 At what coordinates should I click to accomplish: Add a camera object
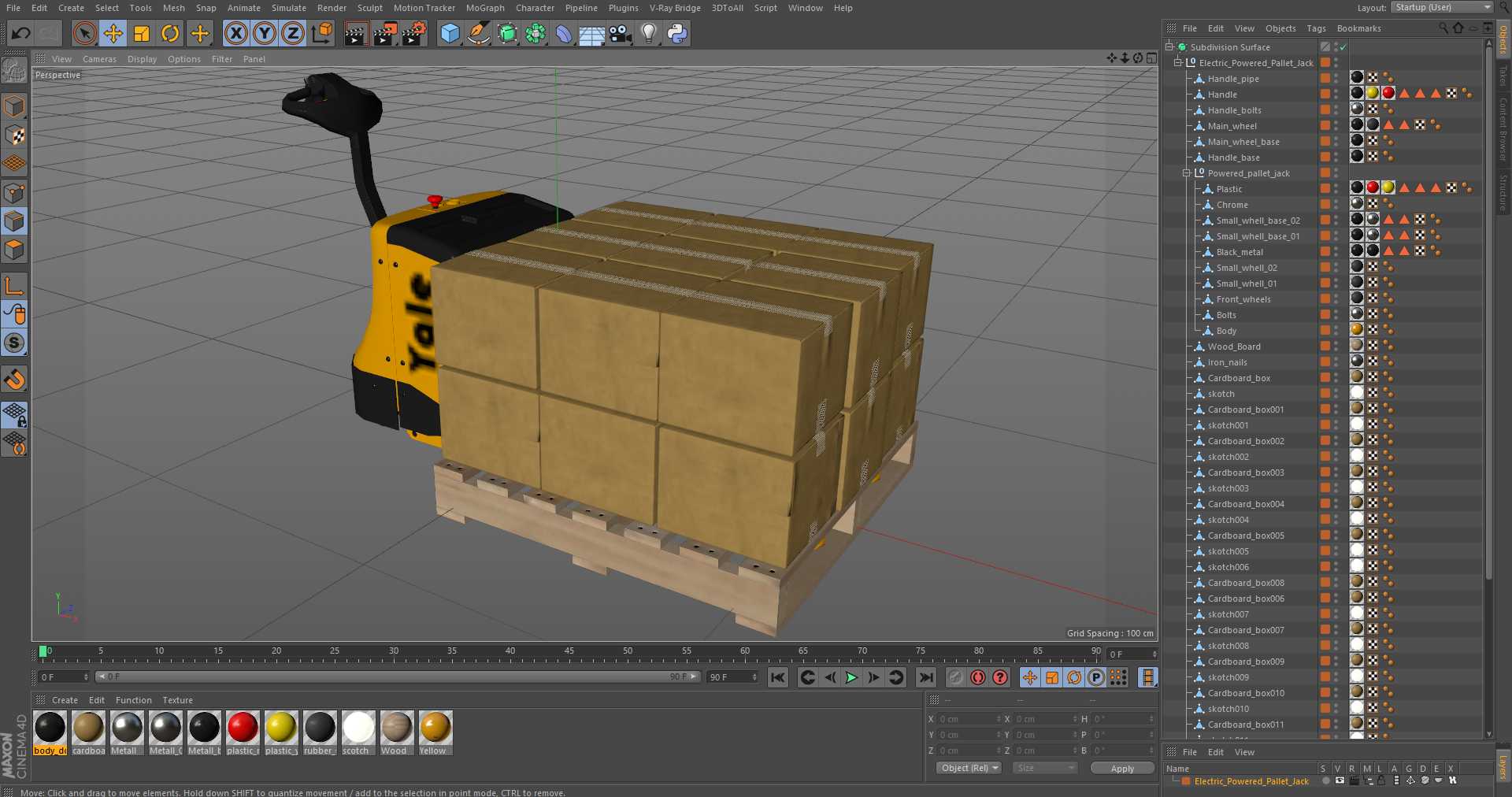click(x=621, y=33)
